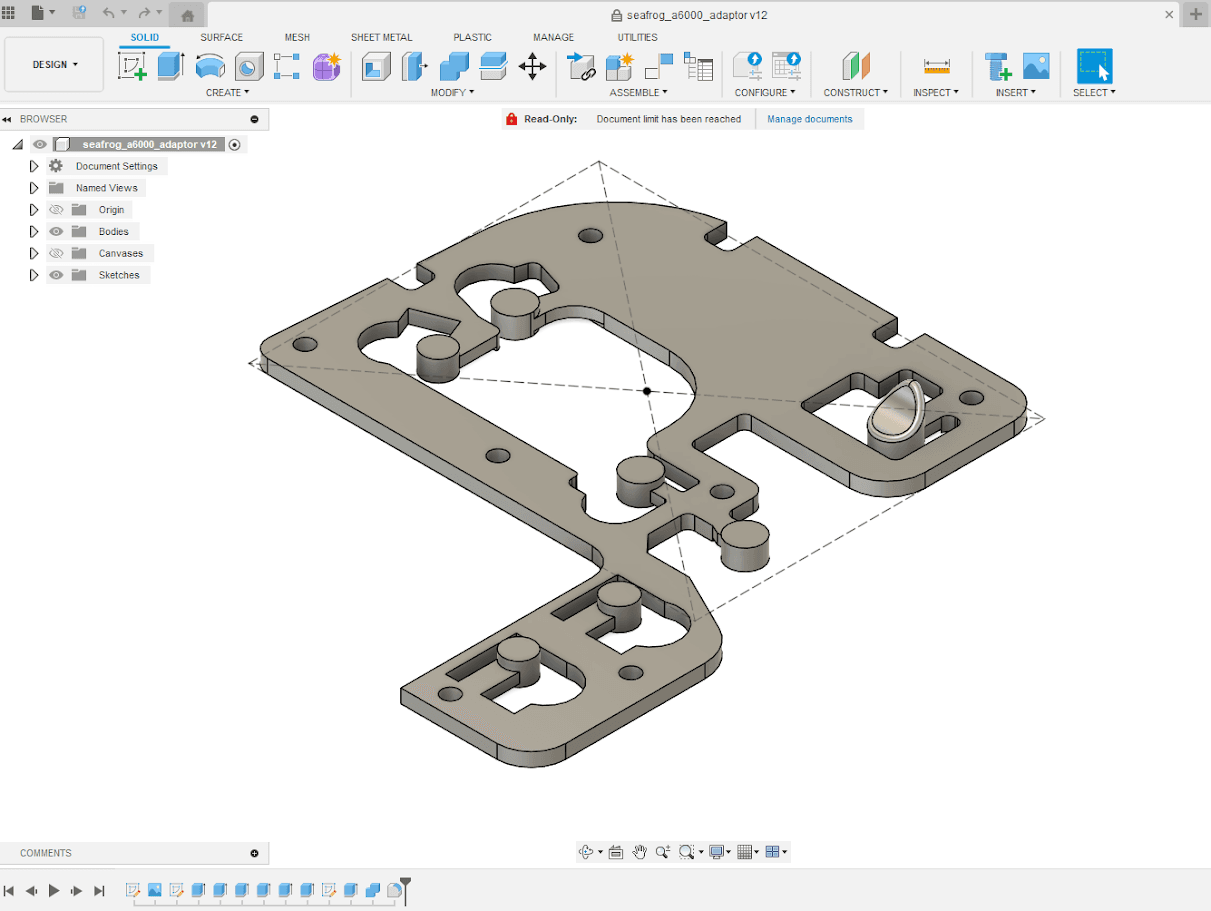Click the Configure Model icon
This screenshot has width=1211, height=911.
pos(747,67)
